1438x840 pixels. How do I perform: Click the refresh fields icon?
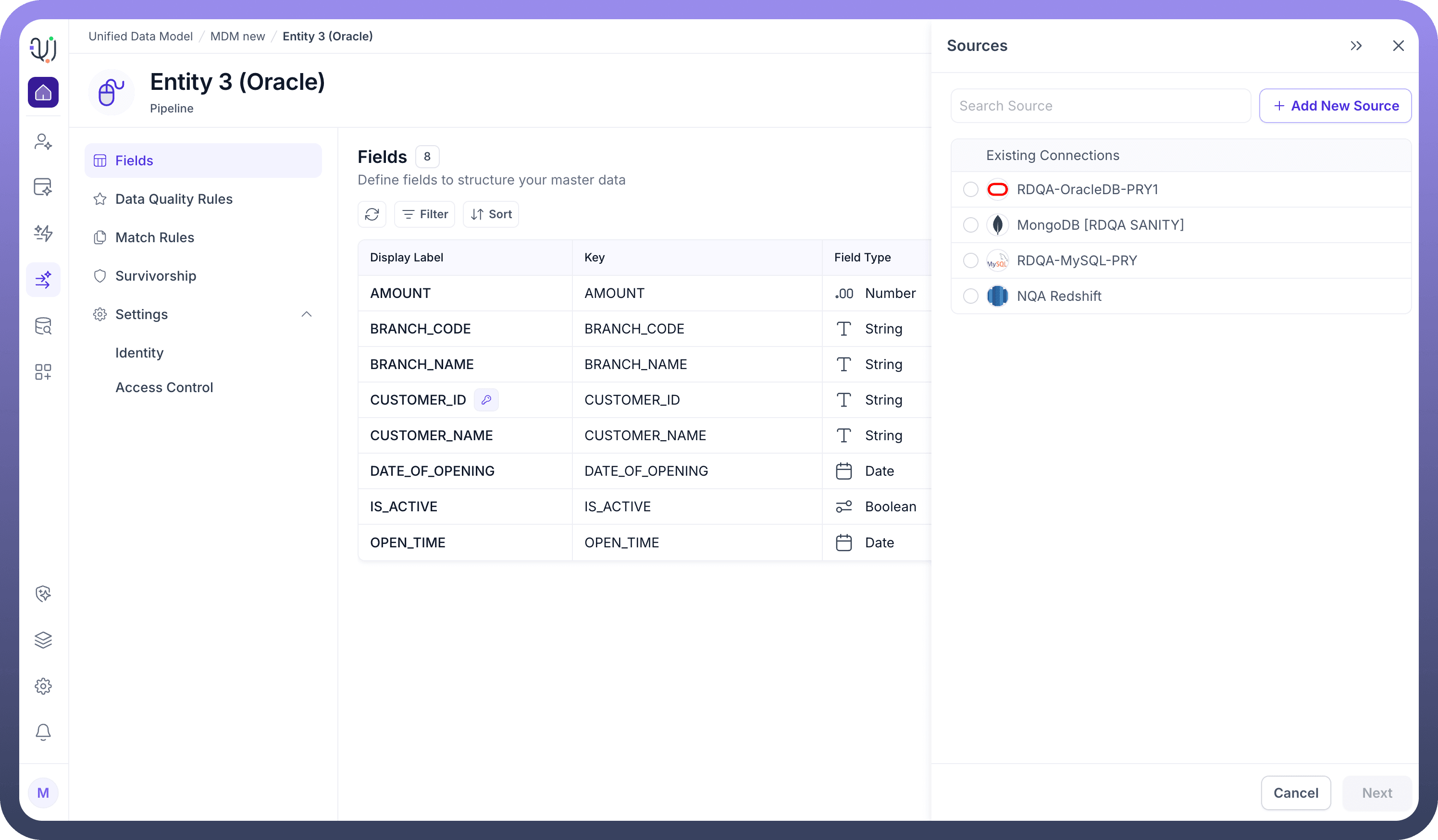pos(372,214)
